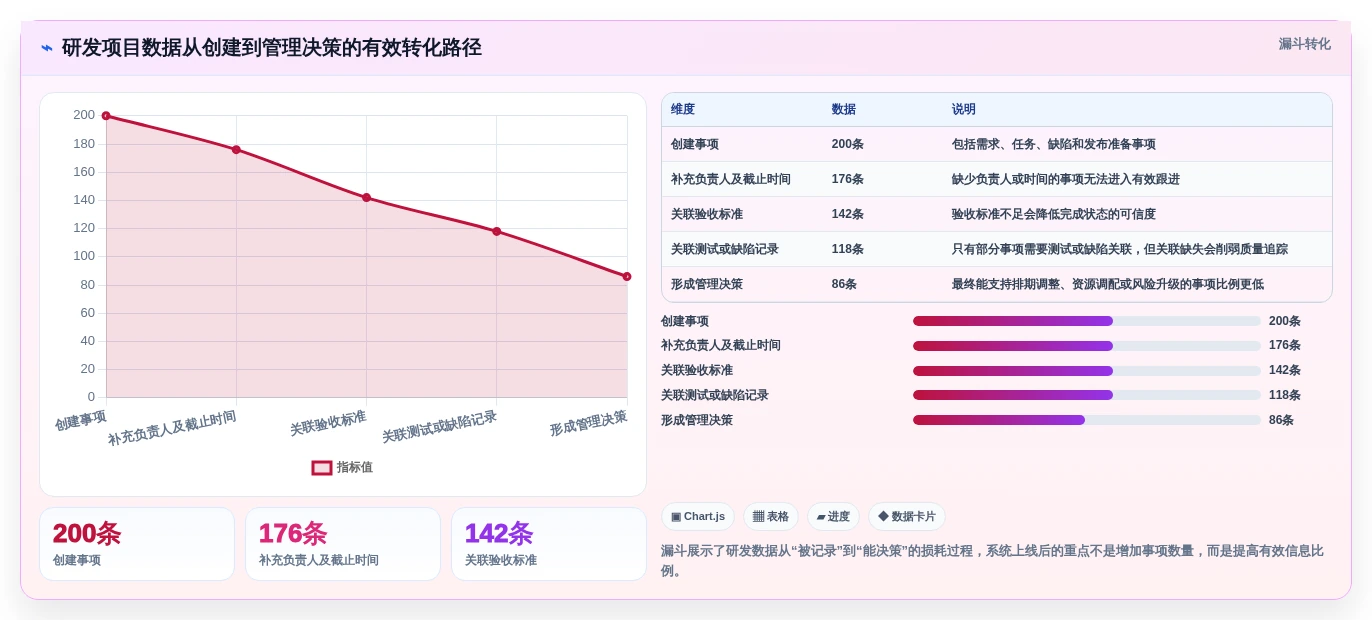Select the 进度 tag chip
The image size is (1372, 620).
pyautogui.click(x=833, y=517)
